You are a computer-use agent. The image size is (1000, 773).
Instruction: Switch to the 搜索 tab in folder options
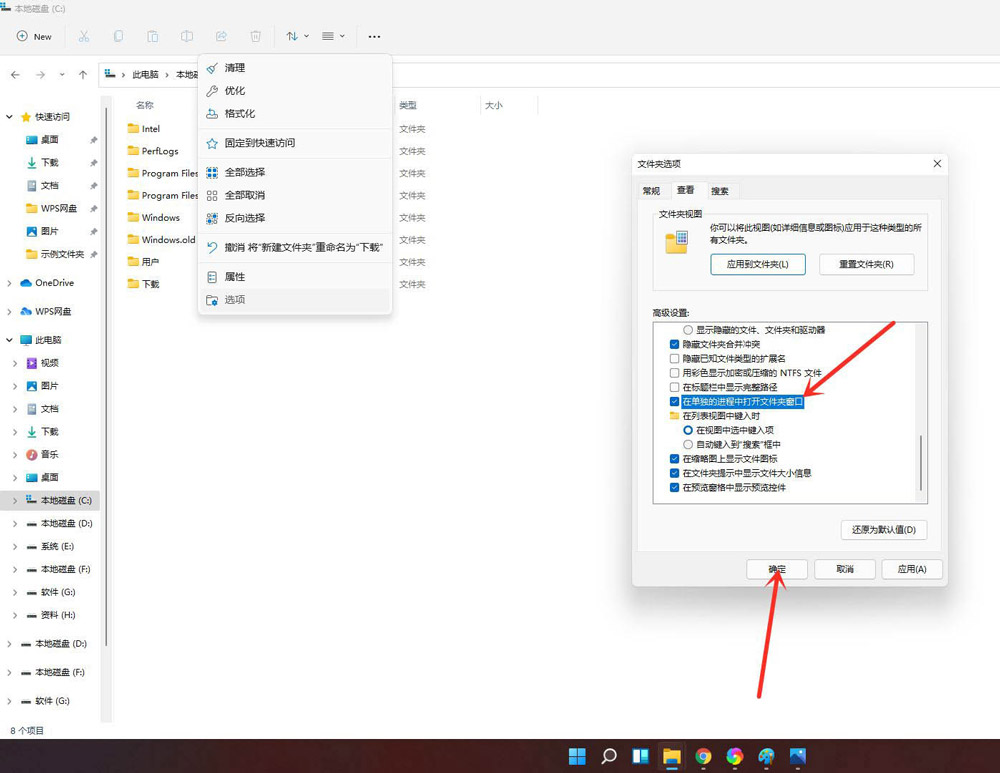pos(719,190)
